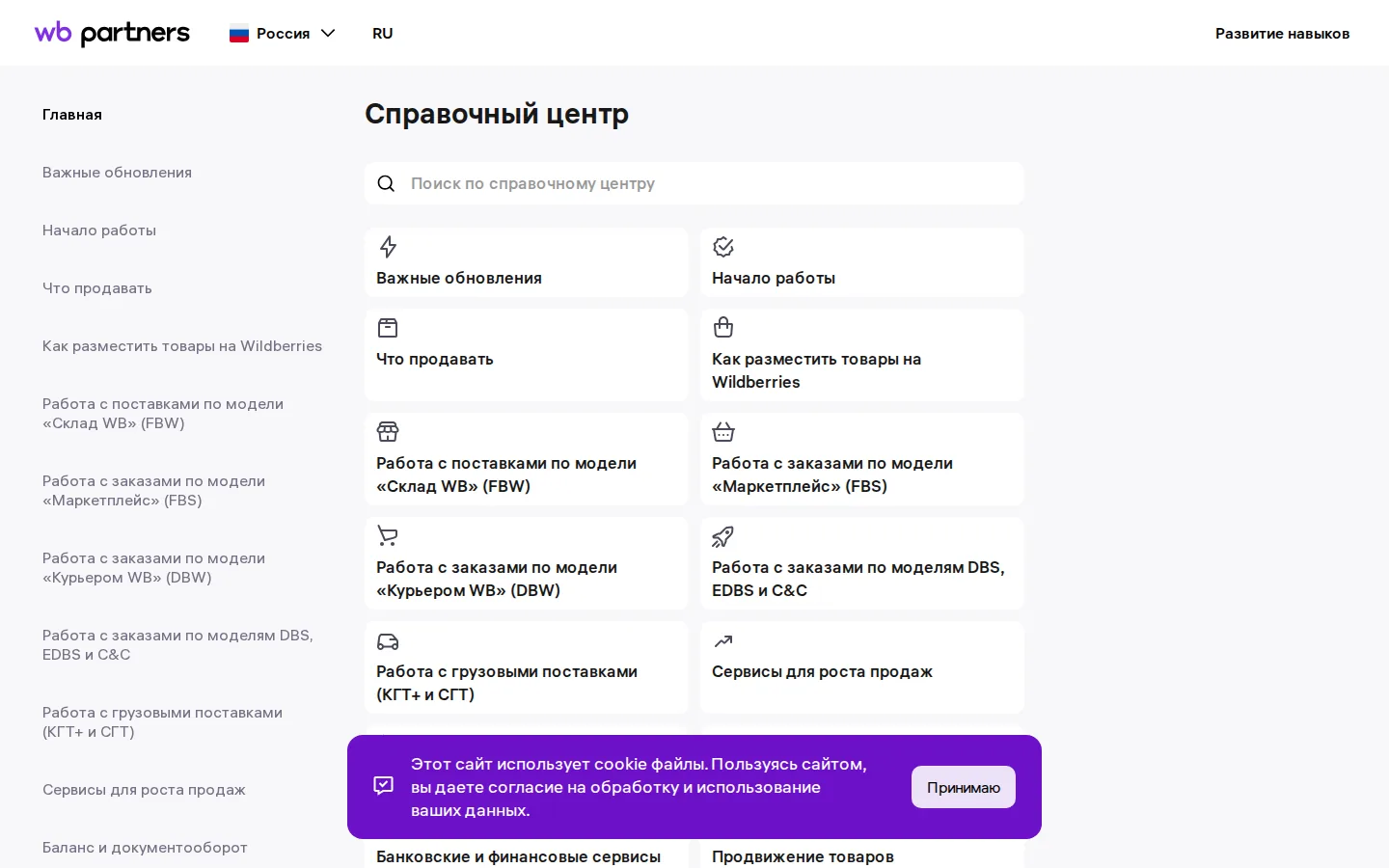Open the WB Partners logo home link
The image size is (1389, 868).
pos(112,33)
